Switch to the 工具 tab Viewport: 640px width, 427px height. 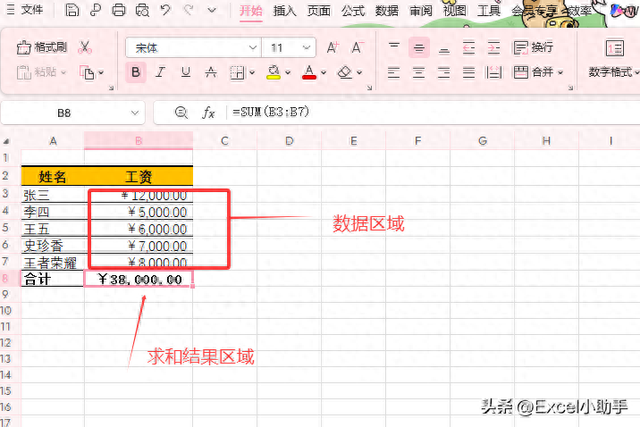(489, 11)
